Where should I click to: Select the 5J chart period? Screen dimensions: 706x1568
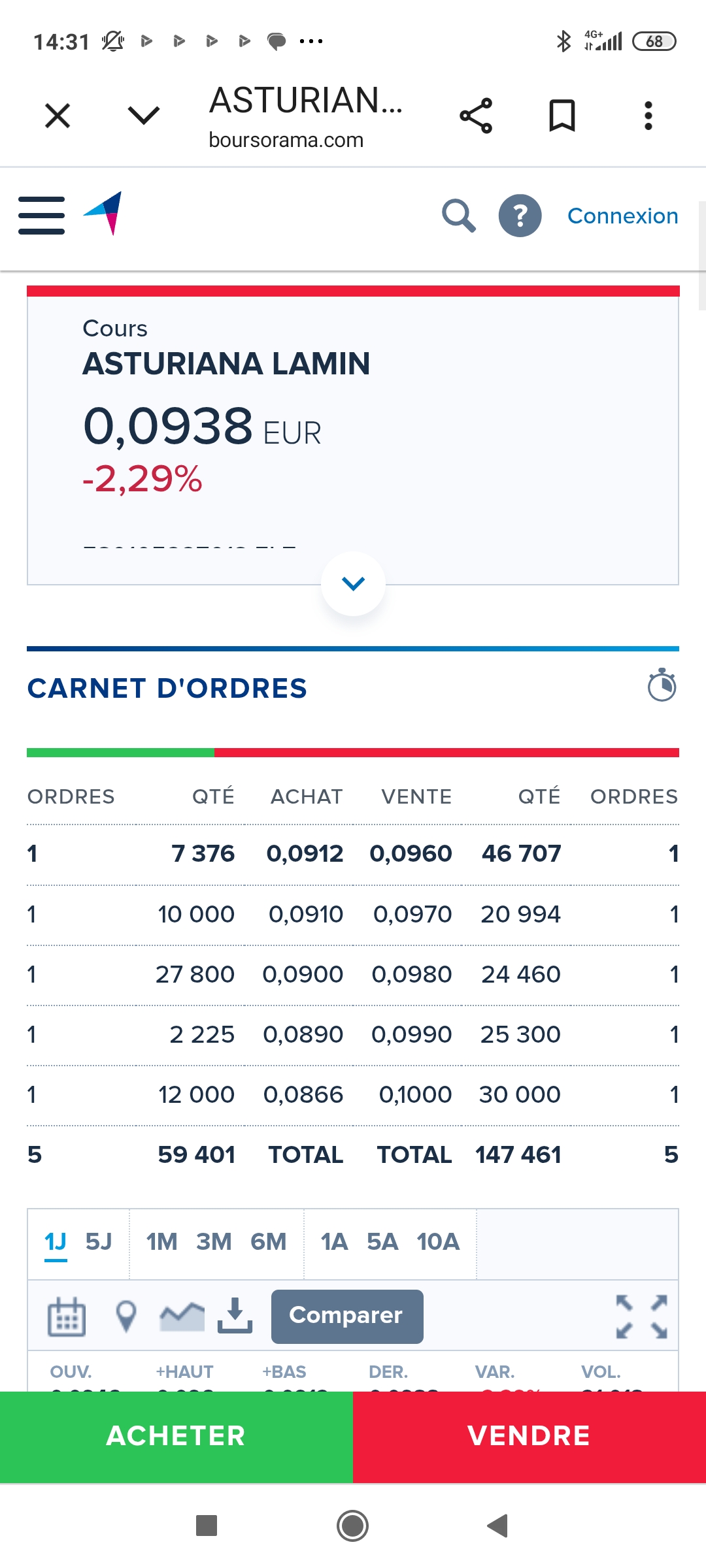pos(99,1241)
